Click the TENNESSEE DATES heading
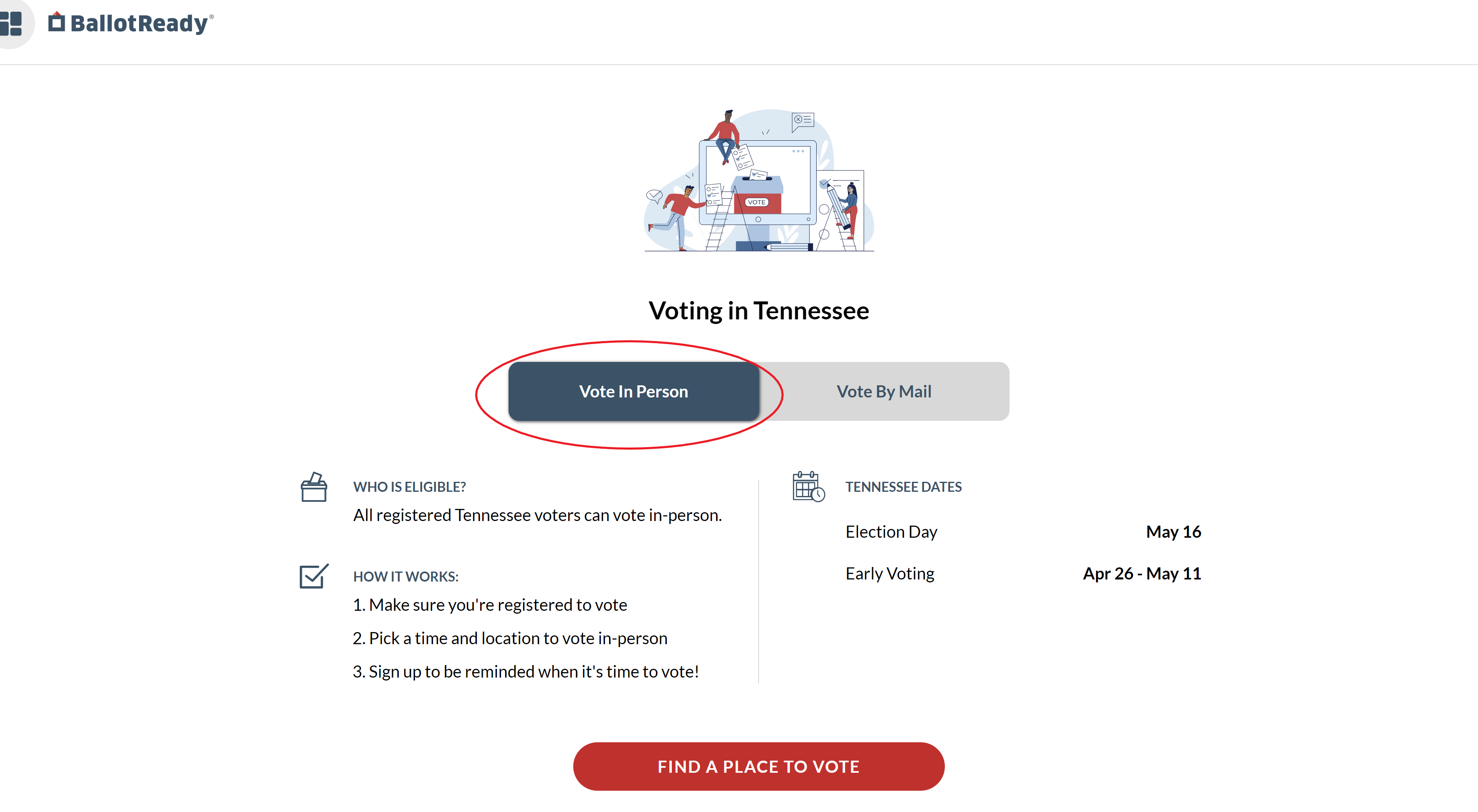The width and height of the screenshot is (1478, 812). point(903,487)
